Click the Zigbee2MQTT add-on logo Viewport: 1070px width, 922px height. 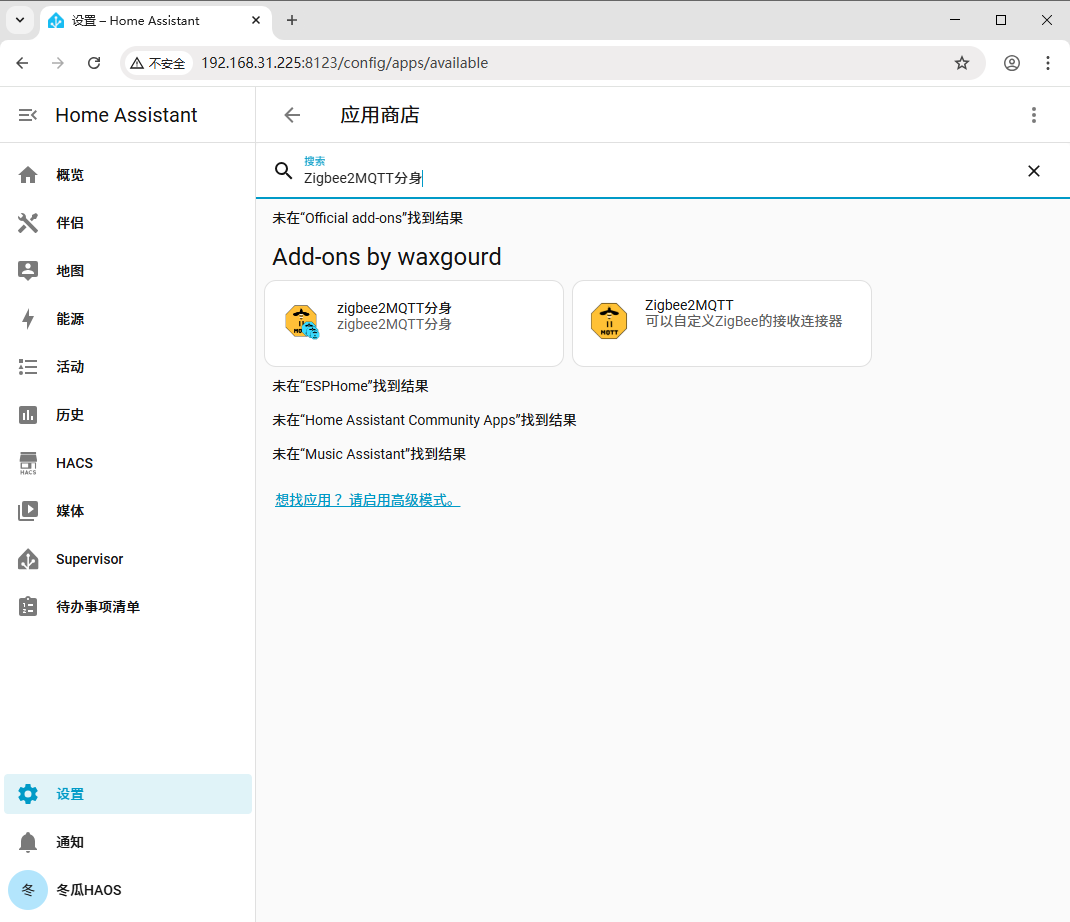[609, 321]
